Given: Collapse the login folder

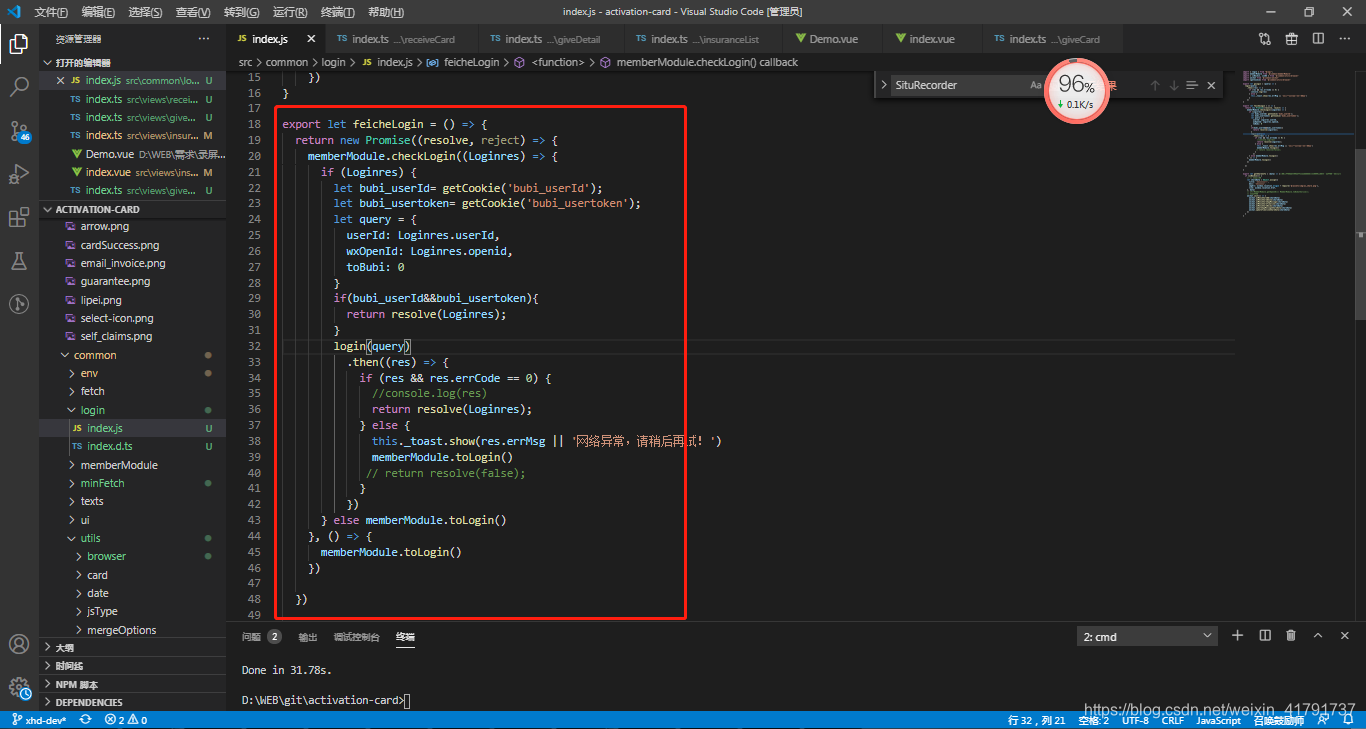Looking at the screenshot, I should [132, 410].
